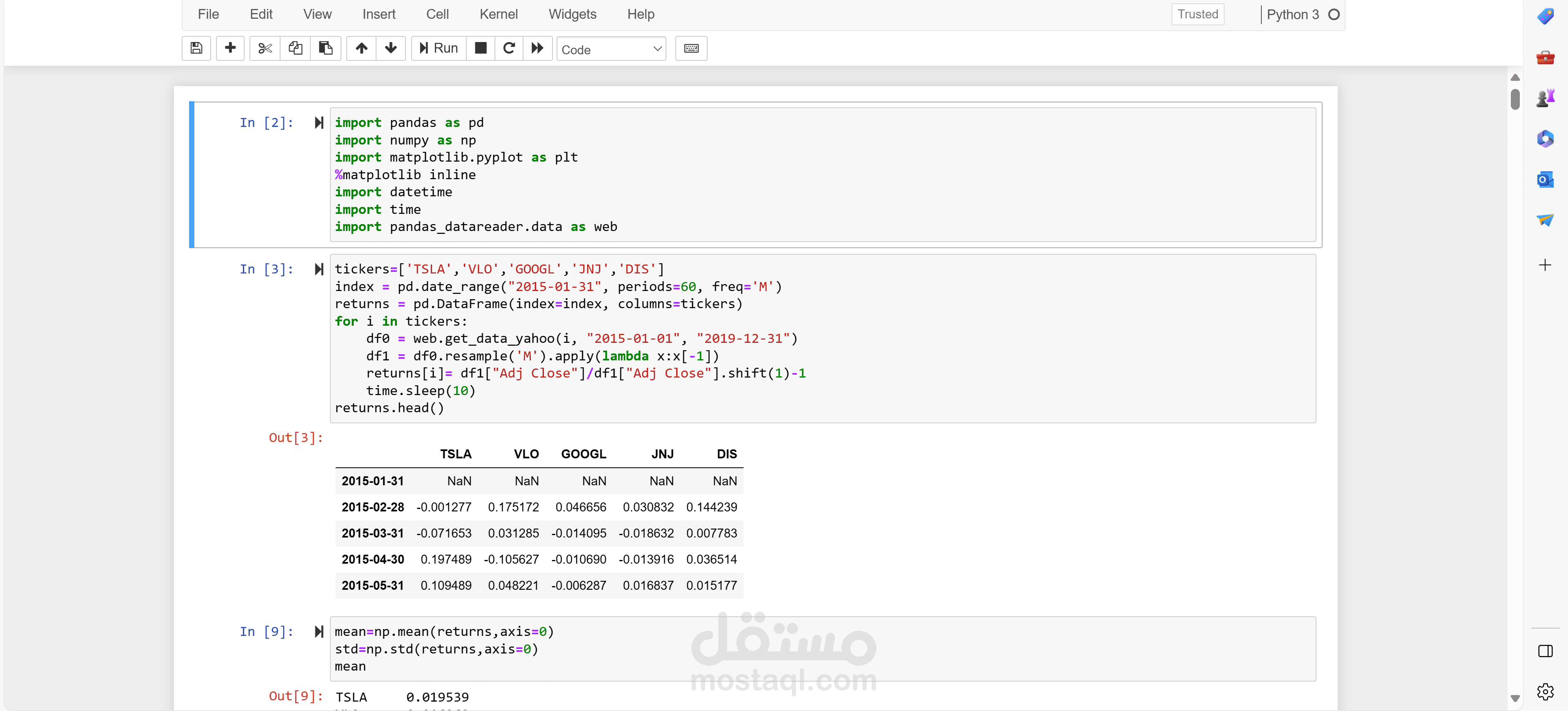Select the JNJ column header in the table
1568x711 pixels.
[662, 454]
